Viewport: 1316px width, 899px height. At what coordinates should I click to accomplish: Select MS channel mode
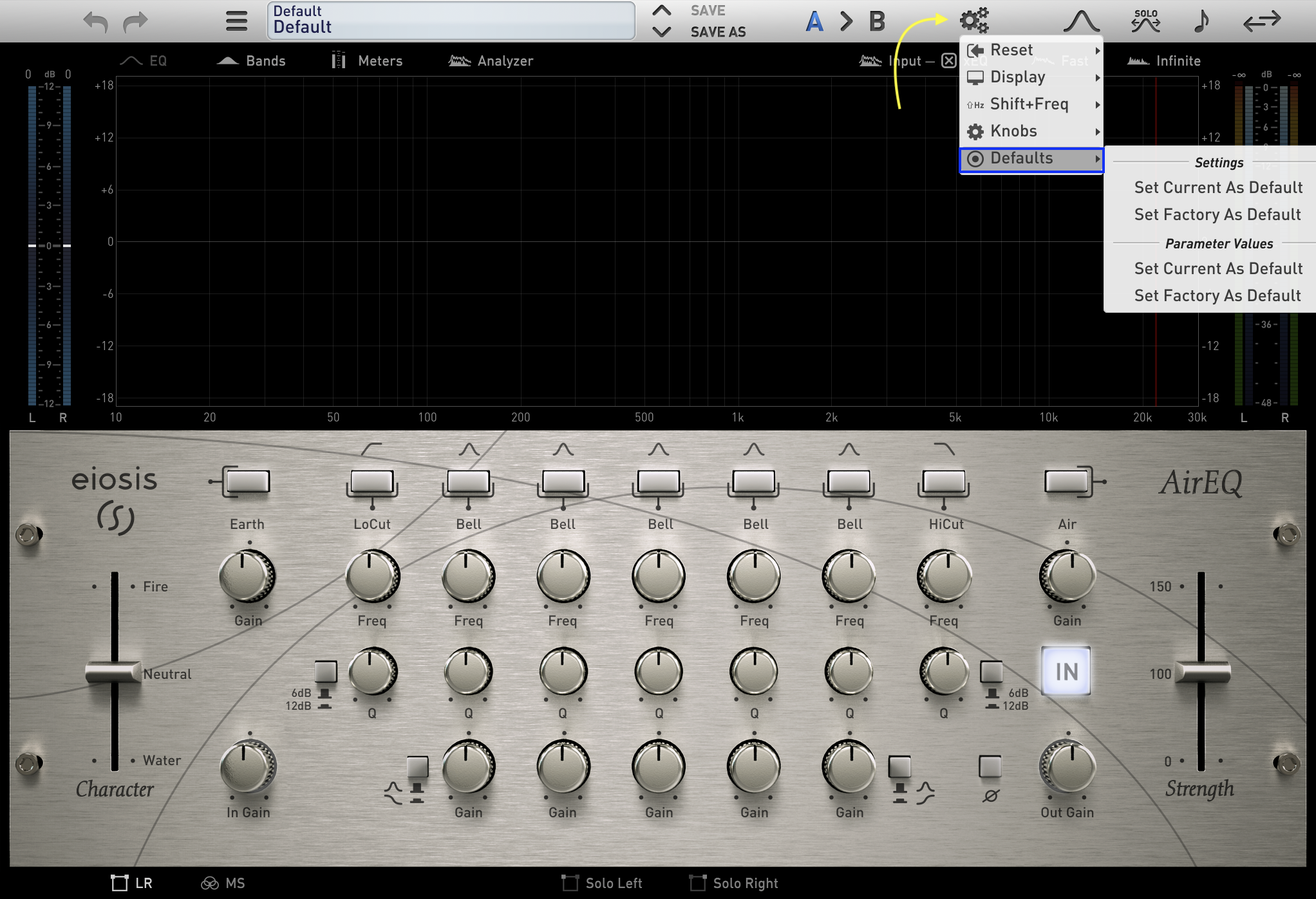(x=223, y=883)
